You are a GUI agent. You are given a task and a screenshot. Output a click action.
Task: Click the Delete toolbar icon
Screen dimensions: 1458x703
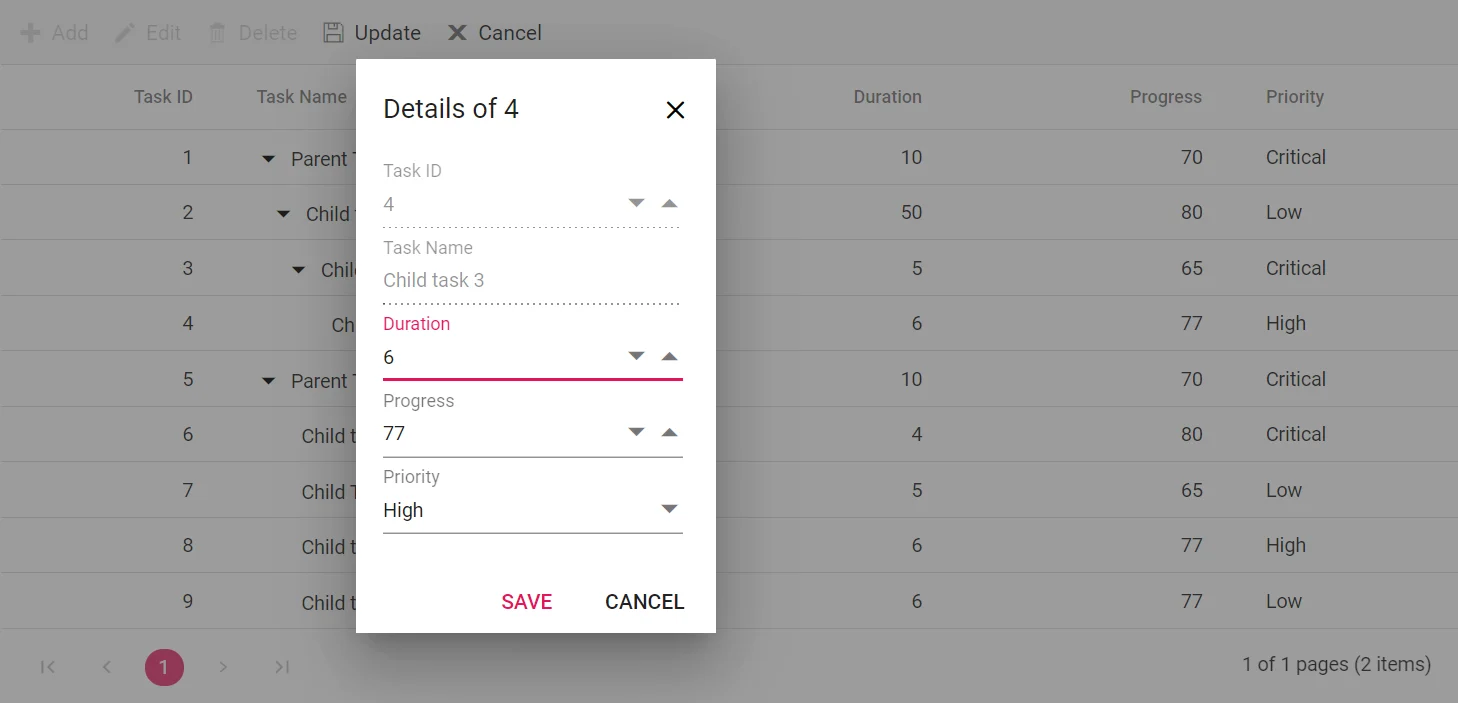216,32
